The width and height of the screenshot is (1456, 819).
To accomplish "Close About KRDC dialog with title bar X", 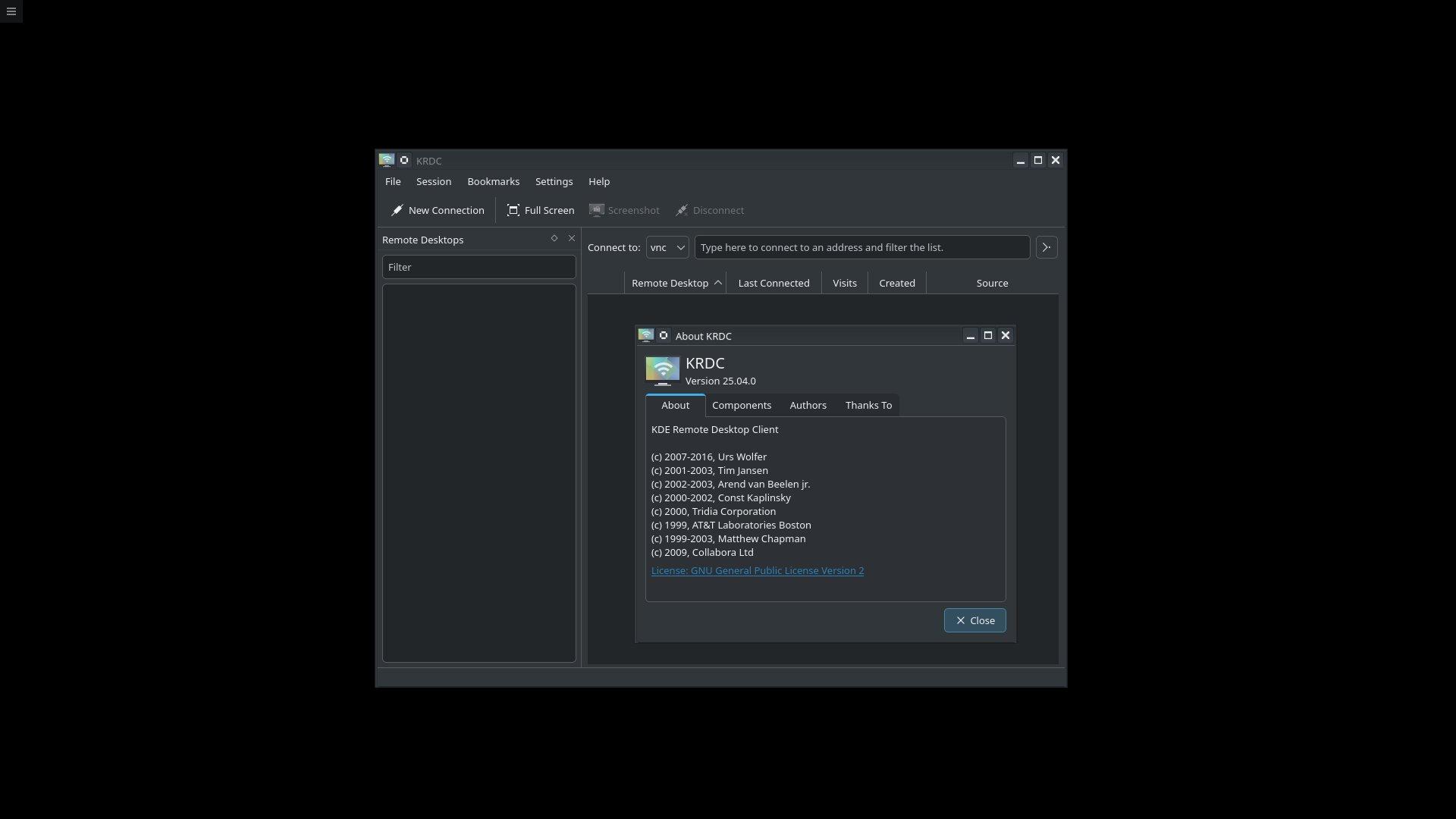I will tap(1005, 335).
